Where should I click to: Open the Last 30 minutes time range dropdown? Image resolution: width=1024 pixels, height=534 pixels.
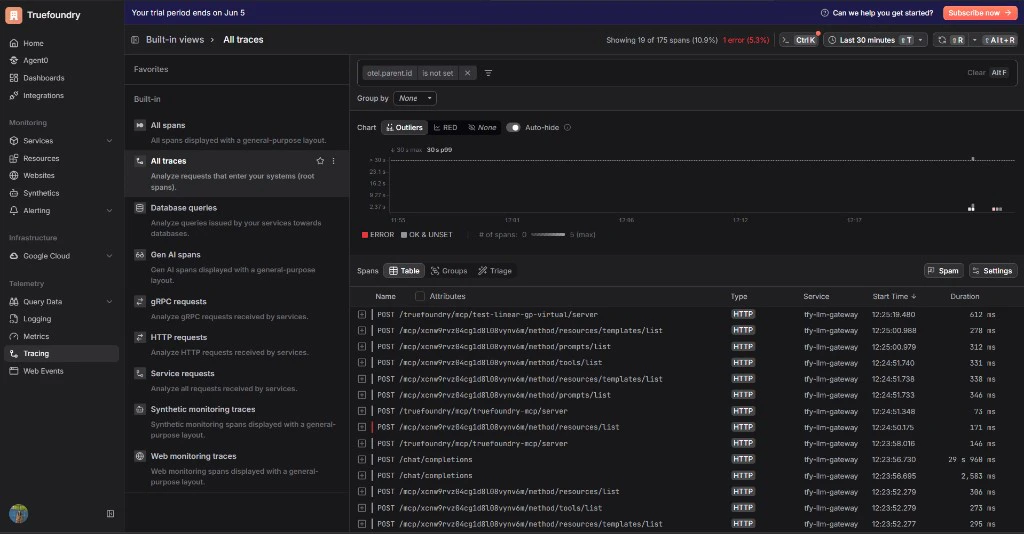click(x=875, y=40)
